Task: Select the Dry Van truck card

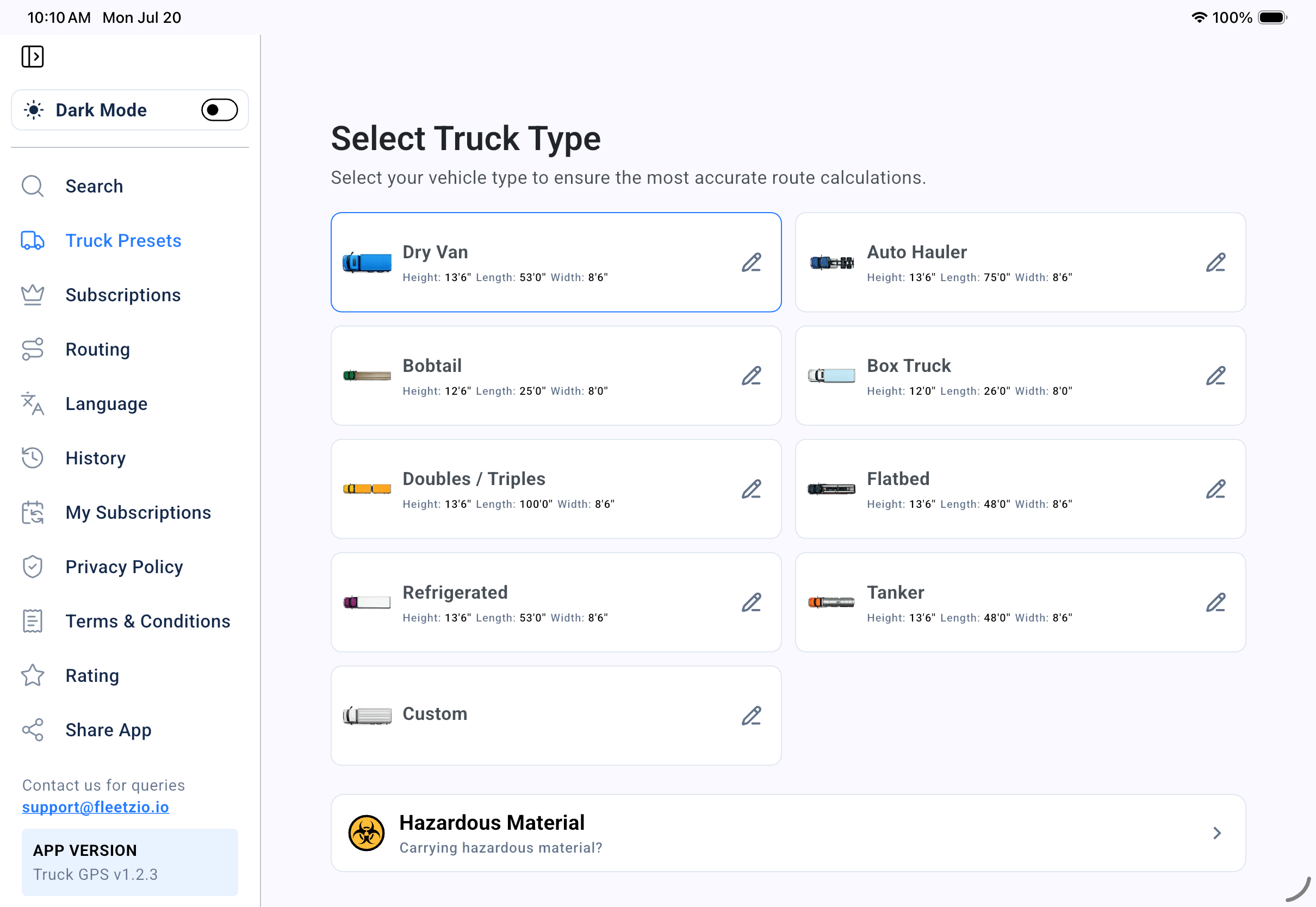Action: tap(556, 262)
